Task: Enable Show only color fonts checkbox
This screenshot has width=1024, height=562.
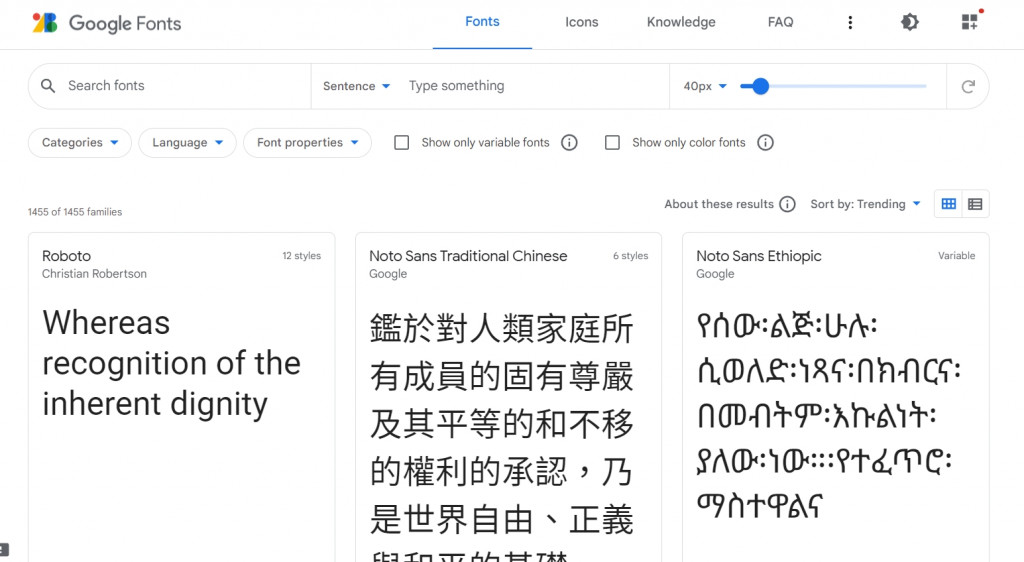Action: coord(612,142)
